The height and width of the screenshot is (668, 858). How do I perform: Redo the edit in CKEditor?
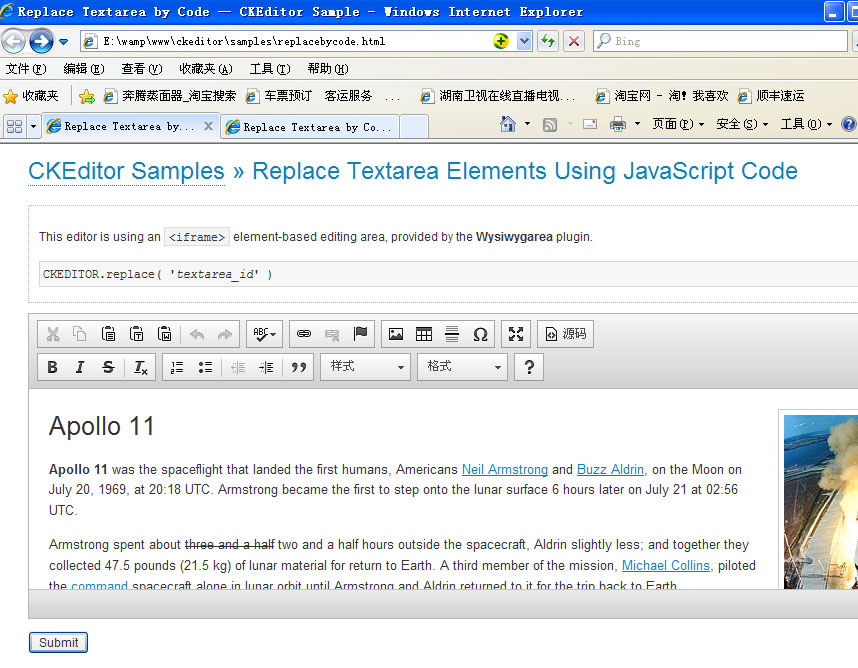pyautogui.click(x=225, y=334)
